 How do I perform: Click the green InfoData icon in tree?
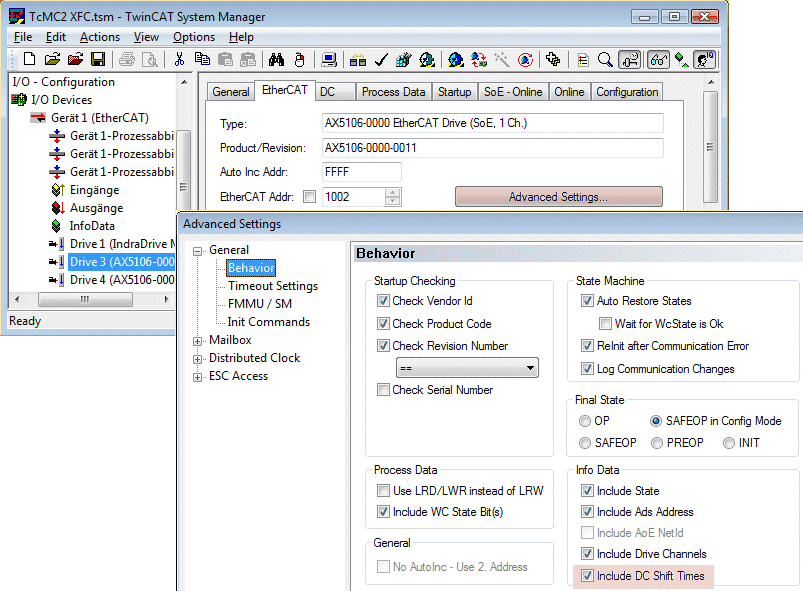point(56,226)
